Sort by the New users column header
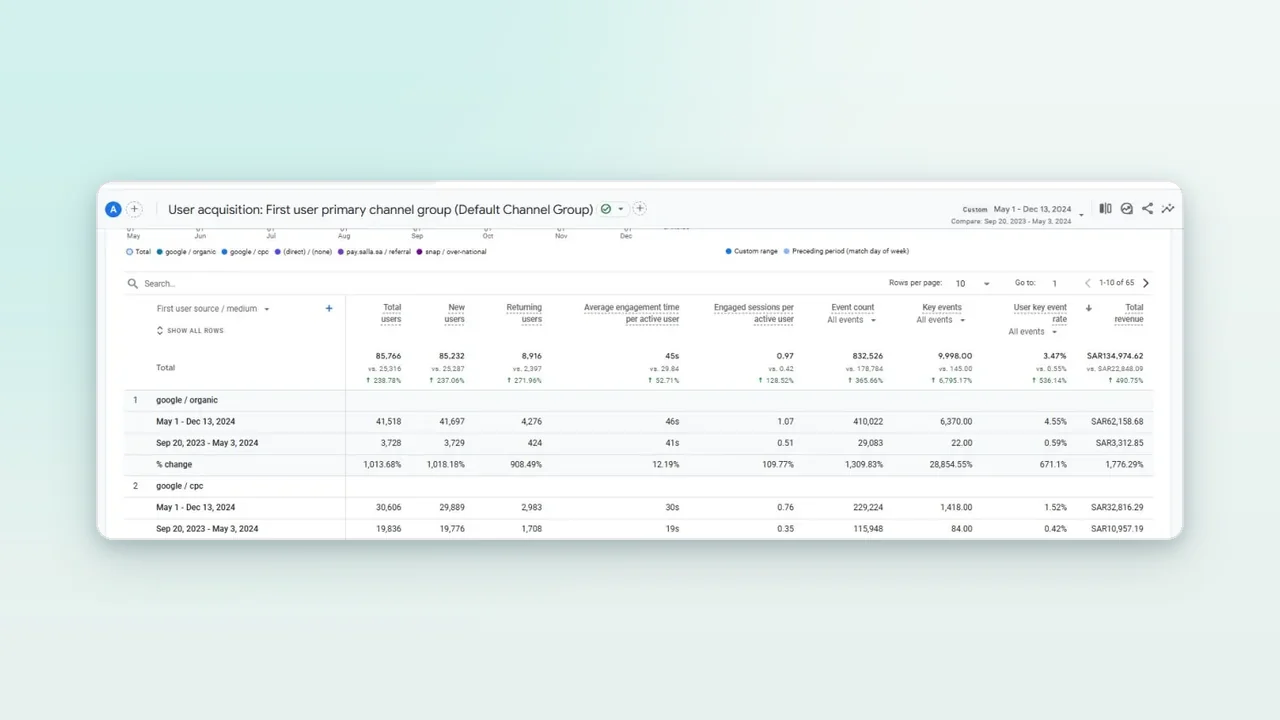This screenshot has width=1280, height=720. click(x=454, y=314)
